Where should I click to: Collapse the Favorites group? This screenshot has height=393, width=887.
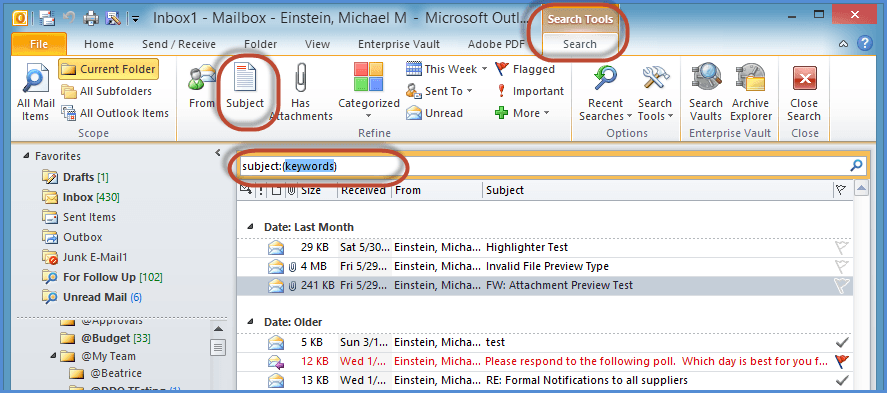click(x=27, y=156)
